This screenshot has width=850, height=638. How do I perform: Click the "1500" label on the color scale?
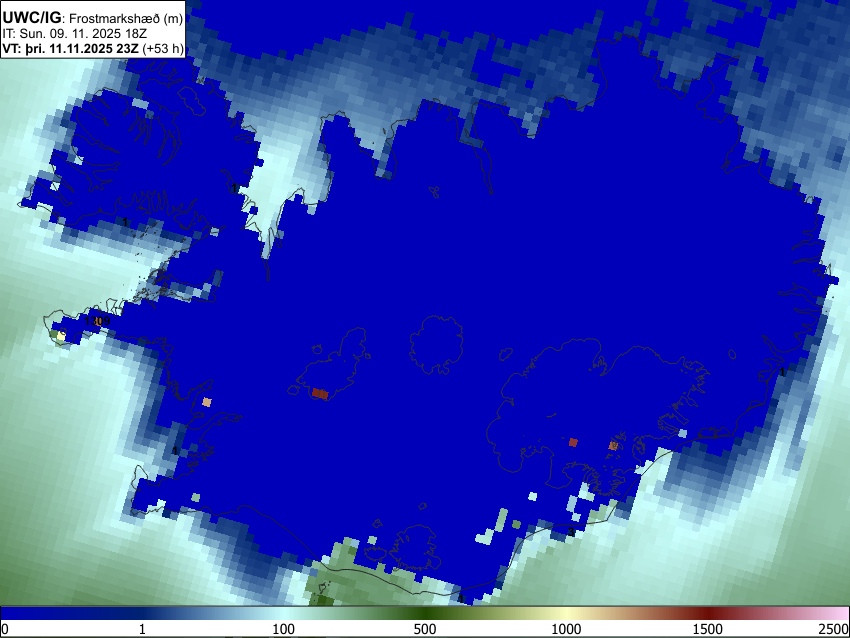[x=708, y=629]
